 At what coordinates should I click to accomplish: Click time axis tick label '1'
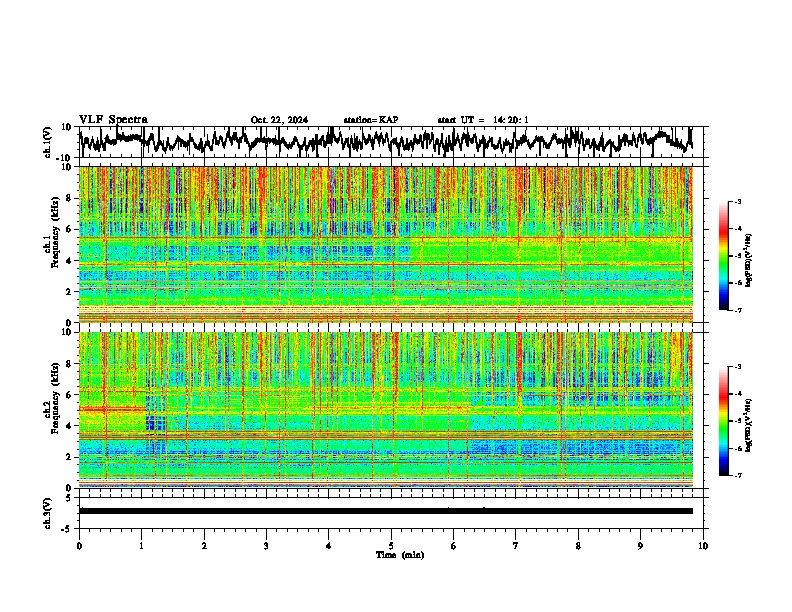coord(141,546)
